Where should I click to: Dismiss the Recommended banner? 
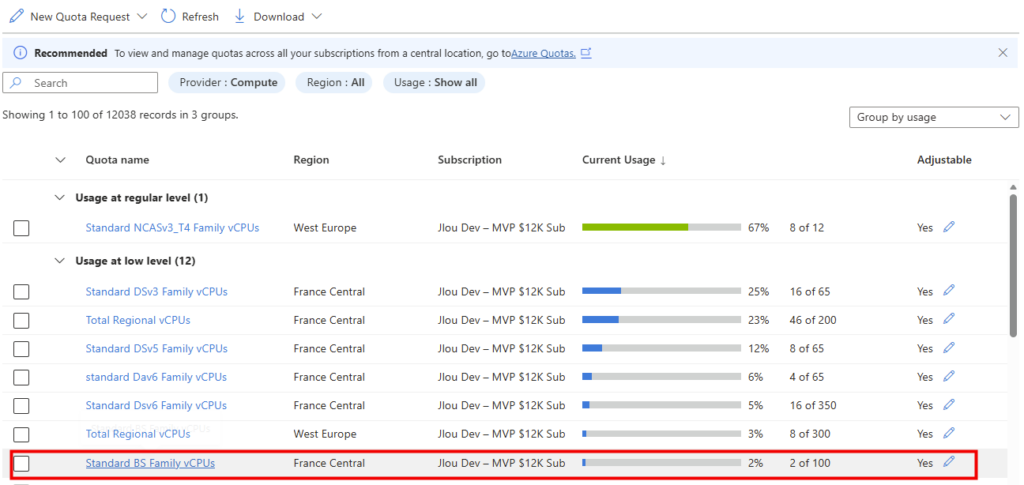(x=1003, y=53)
